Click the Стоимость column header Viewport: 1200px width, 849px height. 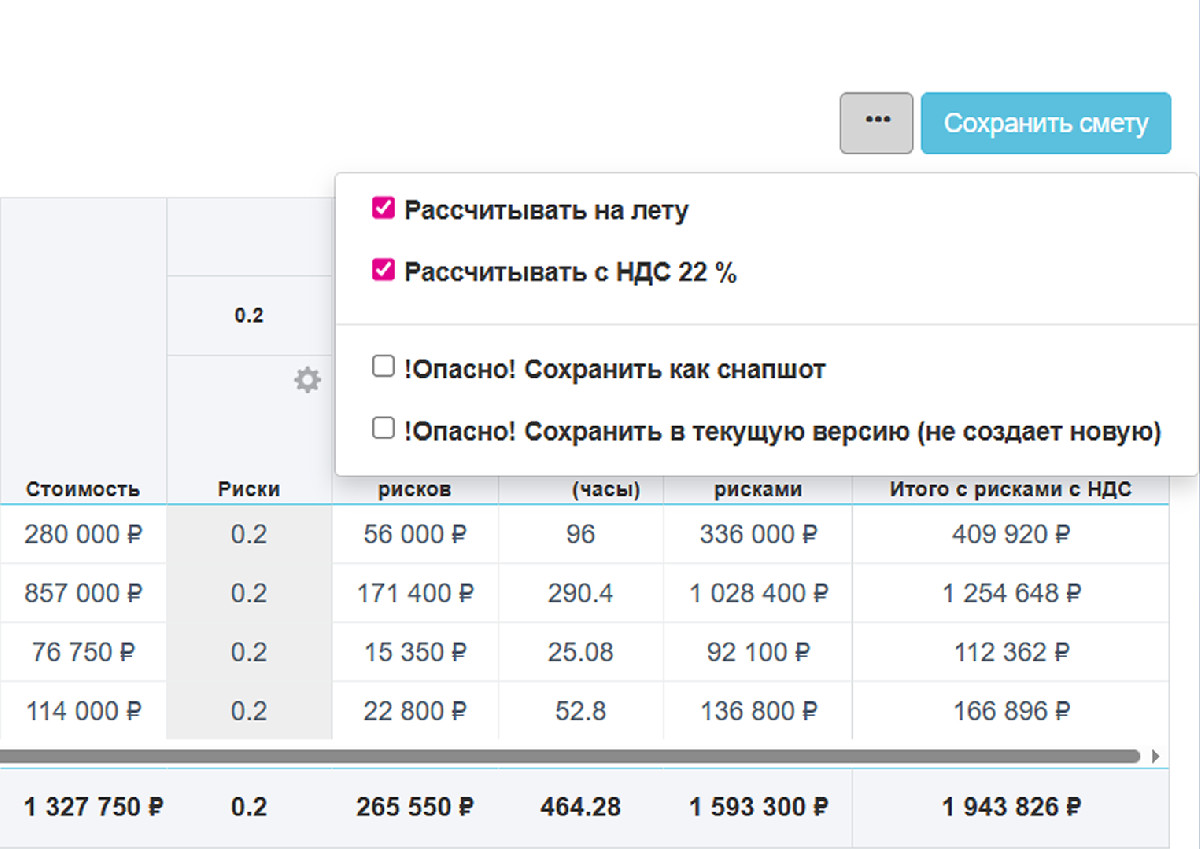[x=83, y=489]
